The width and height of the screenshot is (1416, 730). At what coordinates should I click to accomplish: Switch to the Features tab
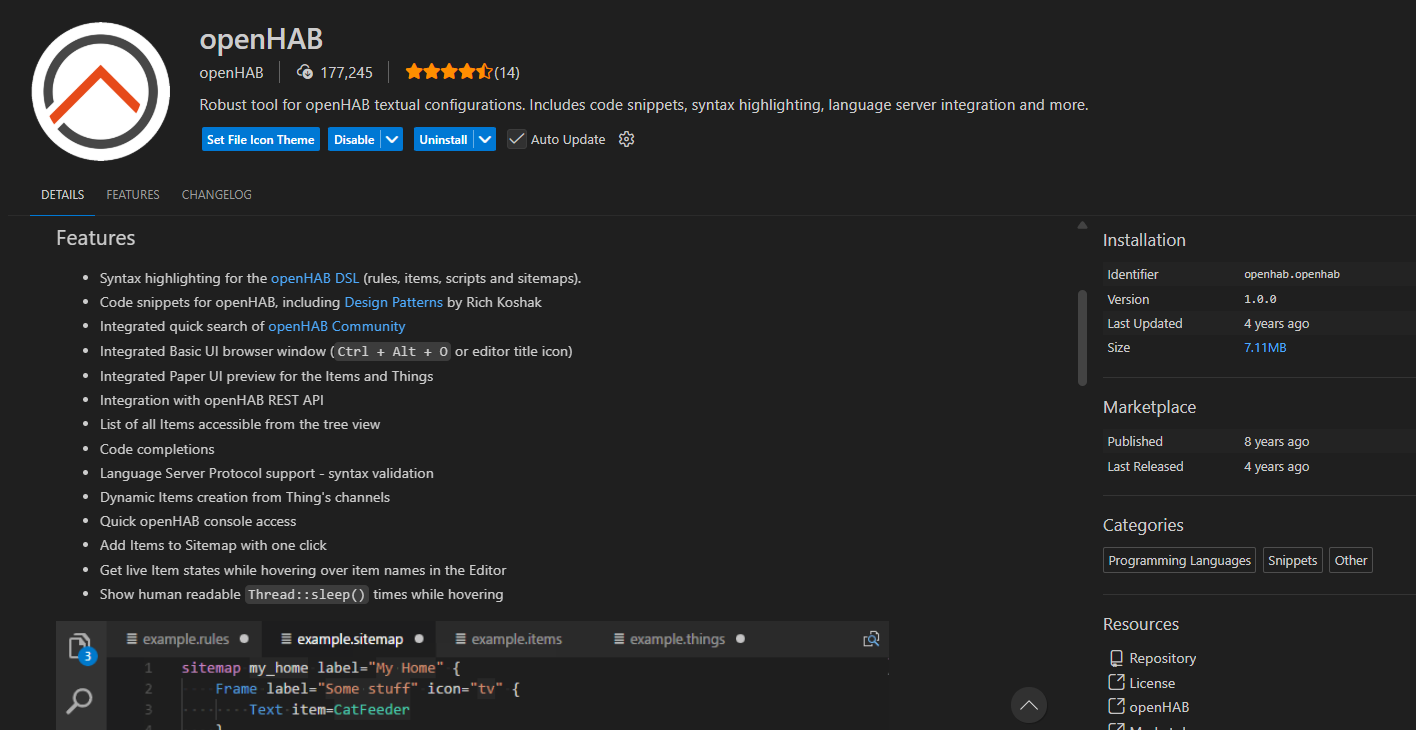(x=133, y=195)
